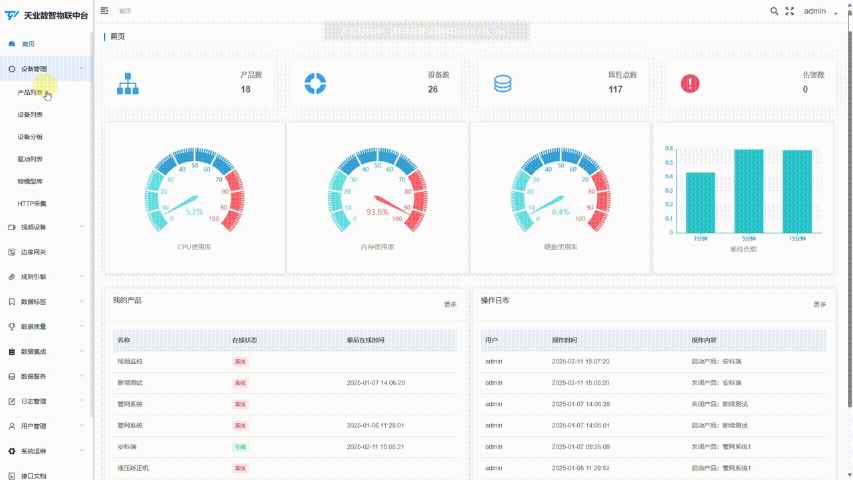This screenshot has width=853, height=480.
Task: Open the admin user dropdown
Action: [820, 11]
